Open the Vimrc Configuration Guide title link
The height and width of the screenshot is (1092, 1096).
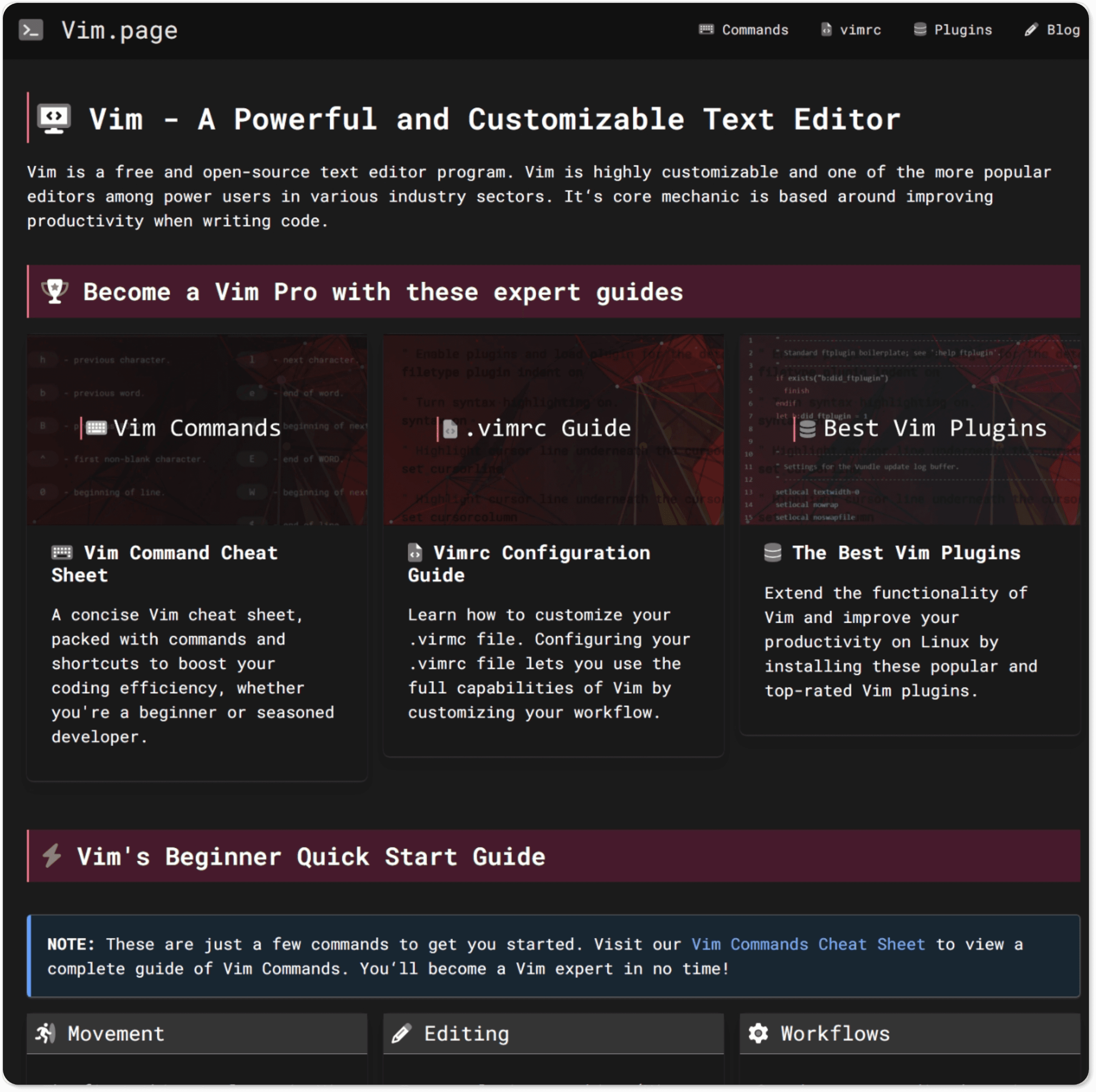(x=529, y=563)
